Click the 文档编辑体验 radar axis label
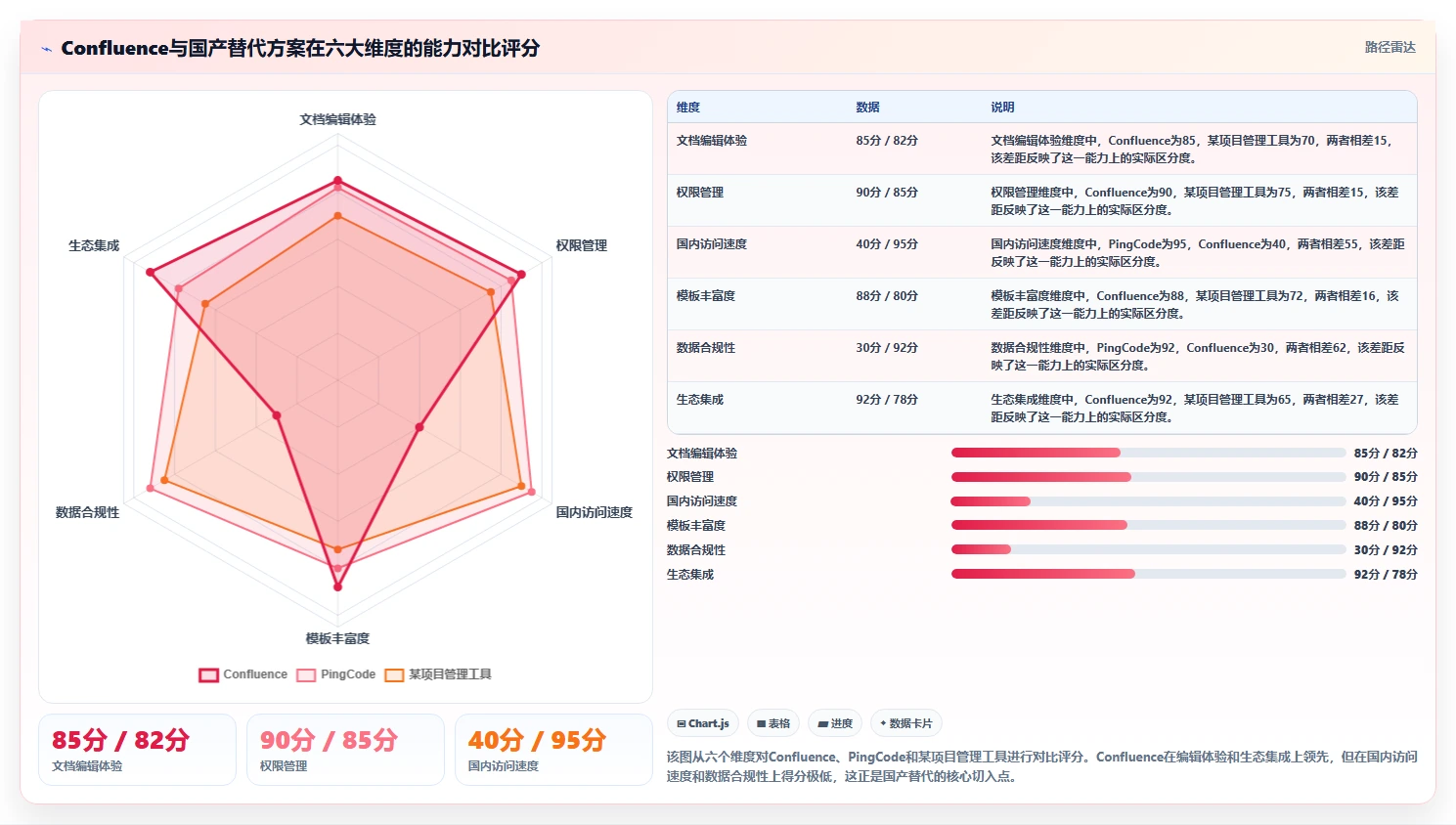Screen dimensions: 1456x825 click(x=337, y=119)
